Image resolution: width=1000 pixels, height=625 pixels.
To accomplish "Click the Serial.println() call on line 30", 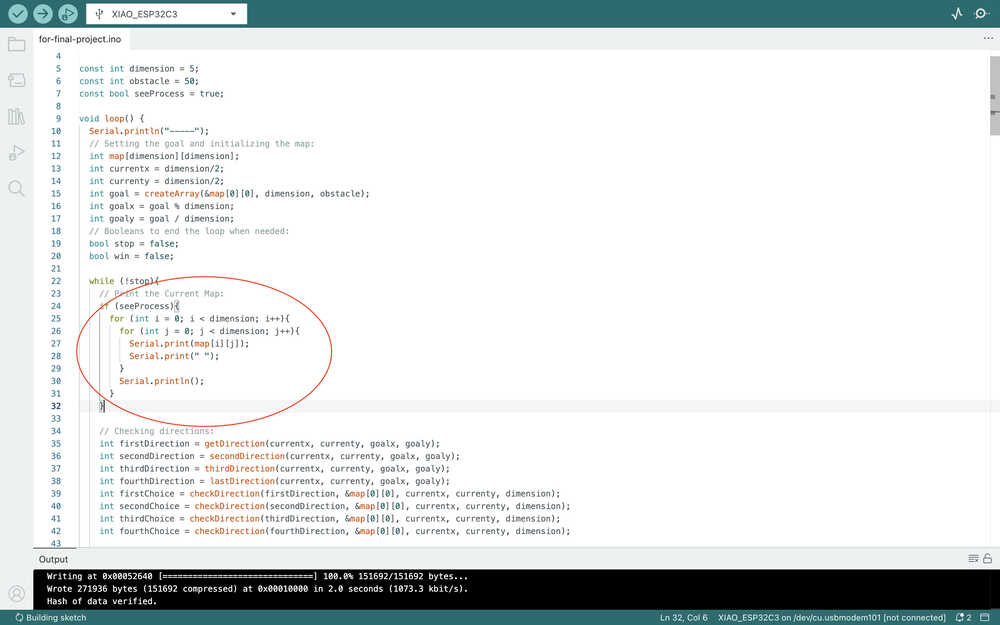I will [161, 381].
